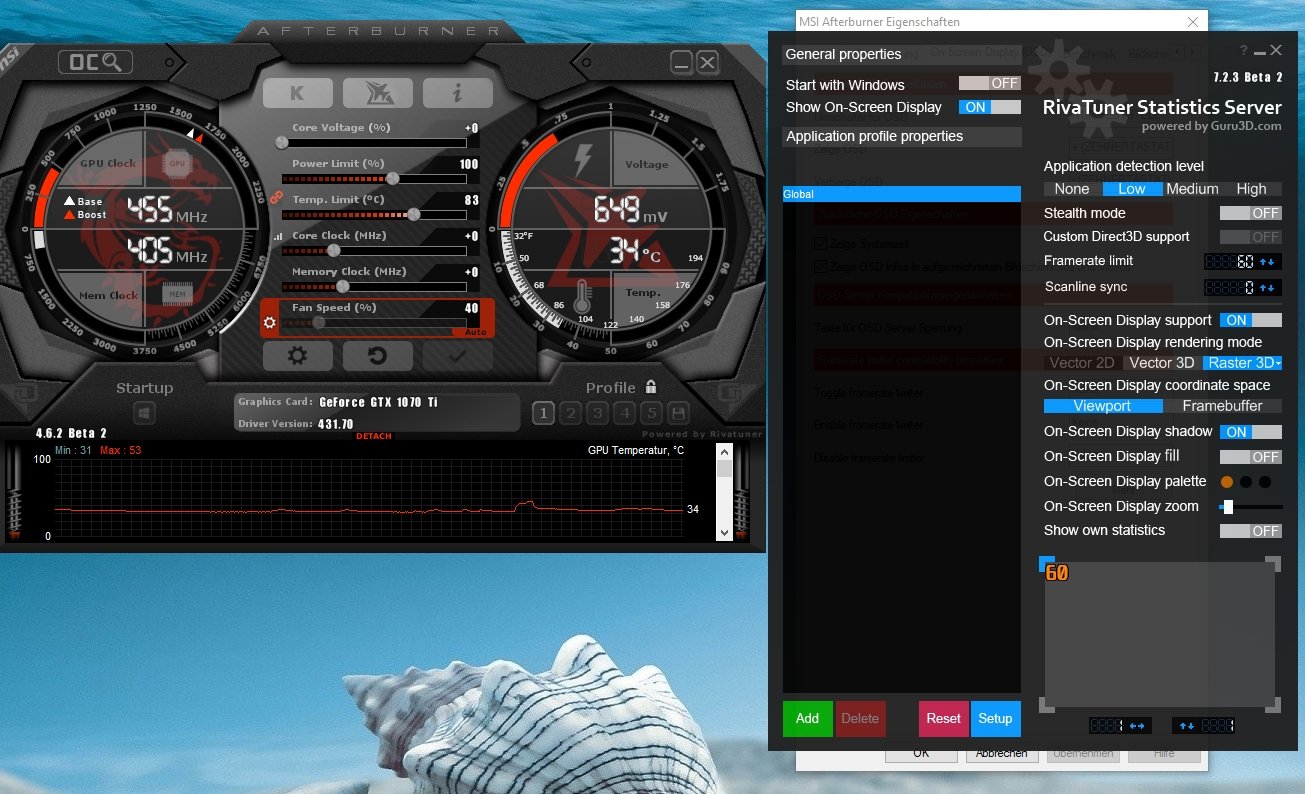Open the curve editor icon beside Core Clock

click(x=277, y=237)
